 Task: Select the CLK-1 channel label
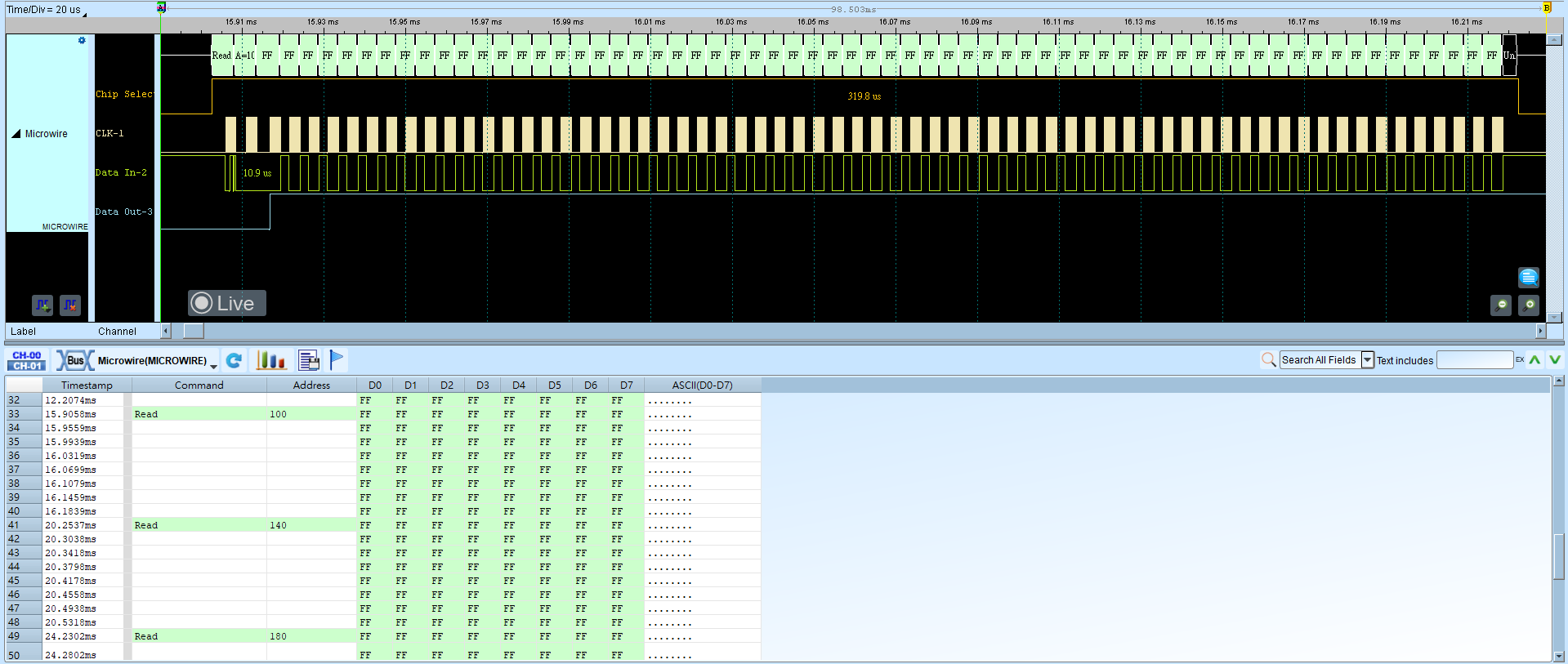tap(109, 134)
